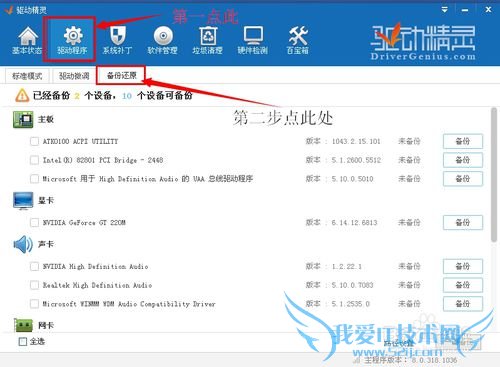500x367 pixels.
Task: Open 垃圾清理 recycle icon
Action: coord(208,41)
